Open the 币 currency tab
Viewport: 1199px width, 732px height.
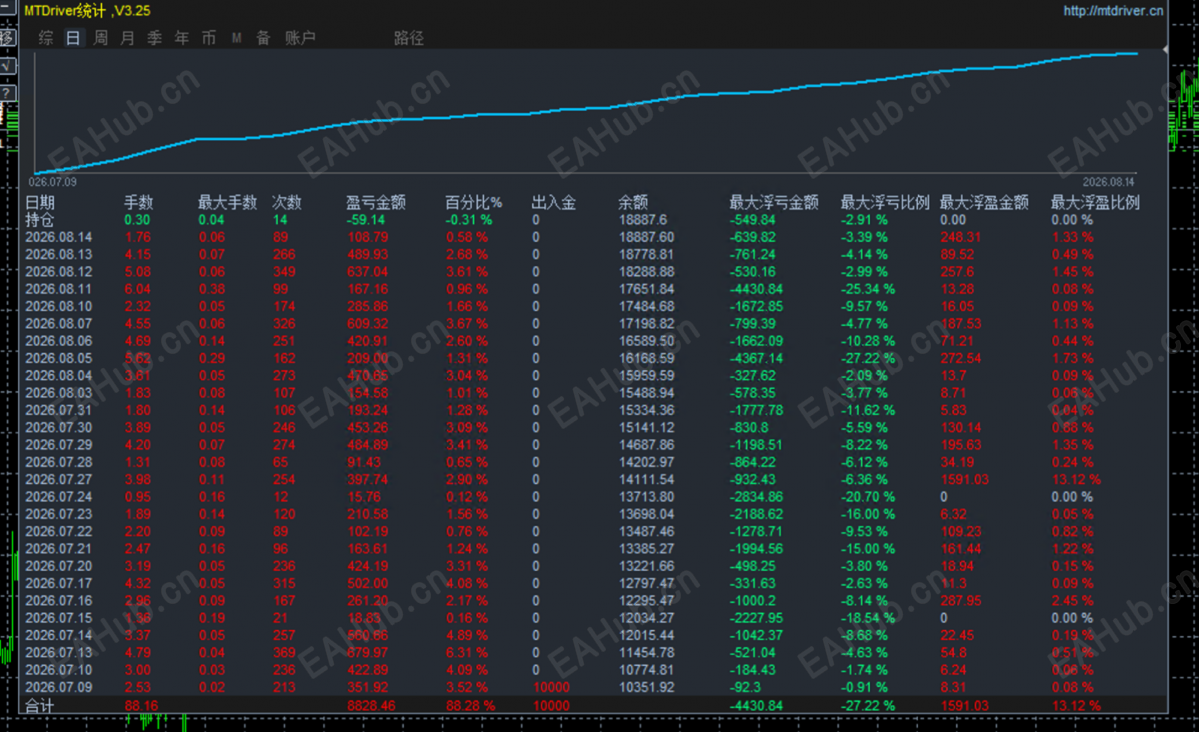209,38
